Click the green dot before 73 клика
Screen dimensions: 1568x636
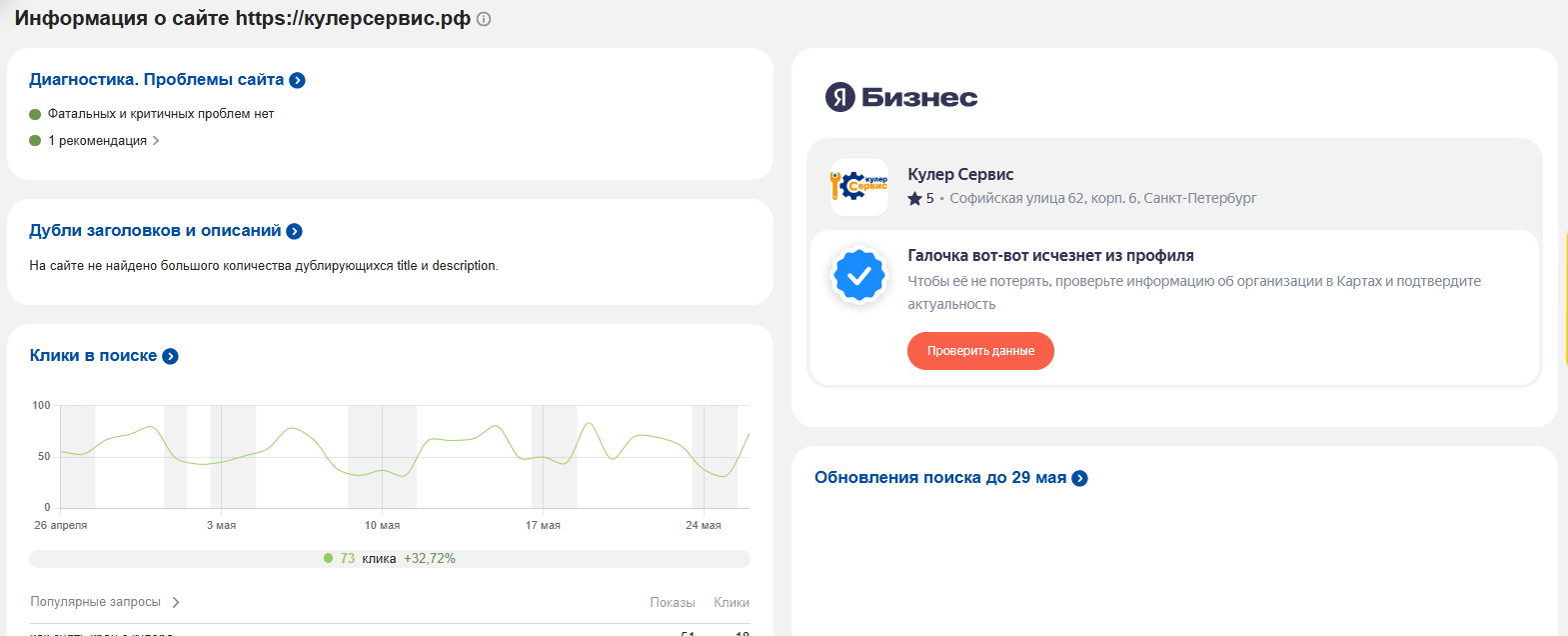(x=328, y=559)
